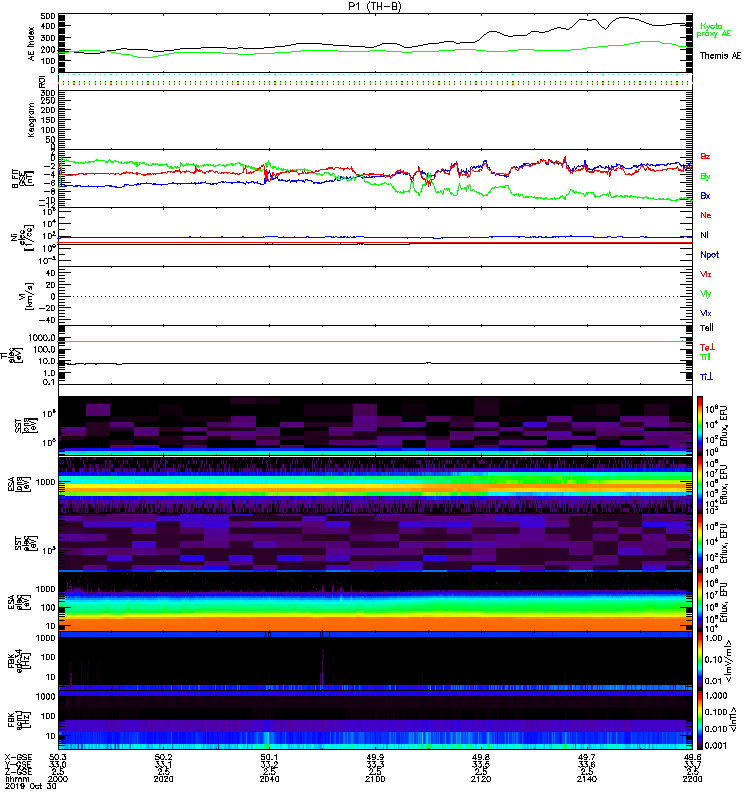Click the "2120" time tick label
This screenshot has height=800, width=750.
pyautogui.click(x=481, y=779)
